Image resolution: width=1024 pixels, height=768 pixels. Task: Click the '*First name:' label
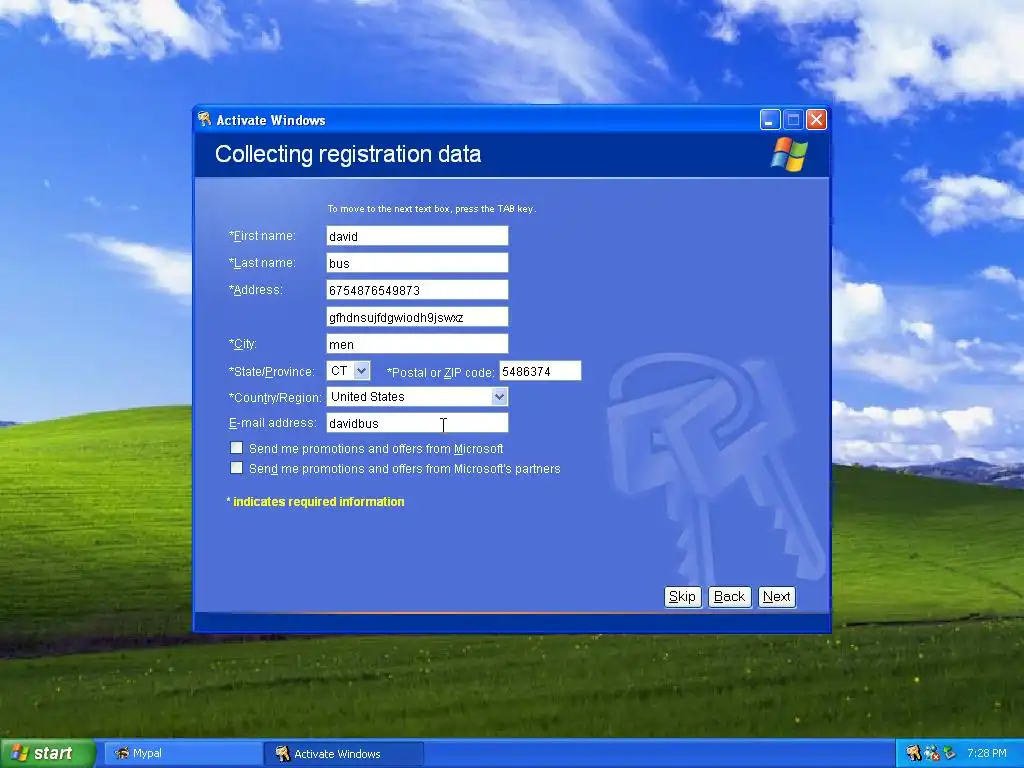262,236
